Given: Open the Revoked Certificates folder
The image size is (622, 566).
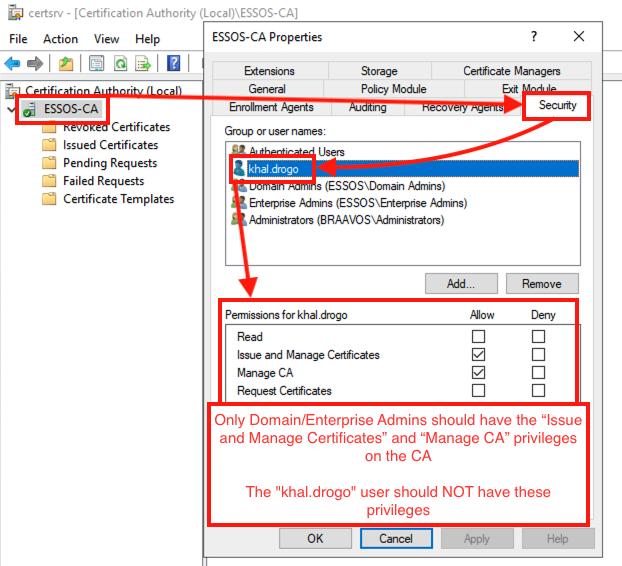Looking at the screenshot, I should [x=116, y=127].
